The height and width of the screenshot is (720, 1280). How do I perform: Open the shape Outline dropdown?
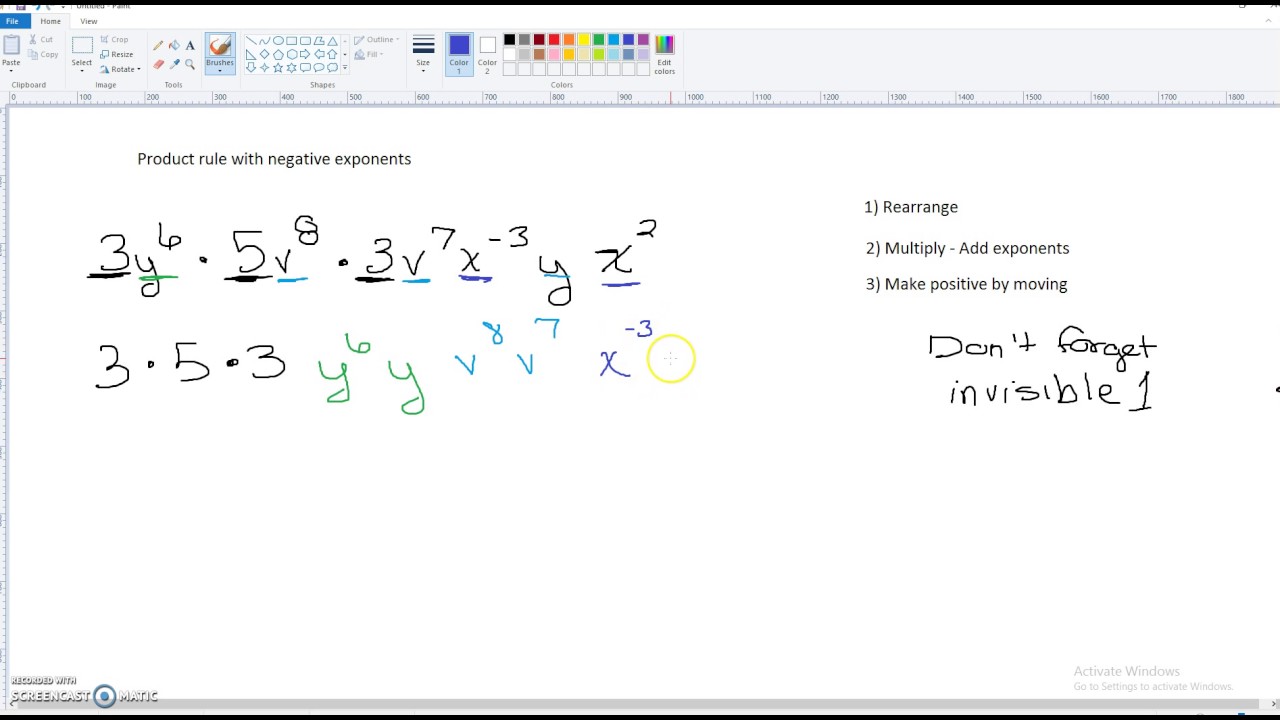pos(377,40)
